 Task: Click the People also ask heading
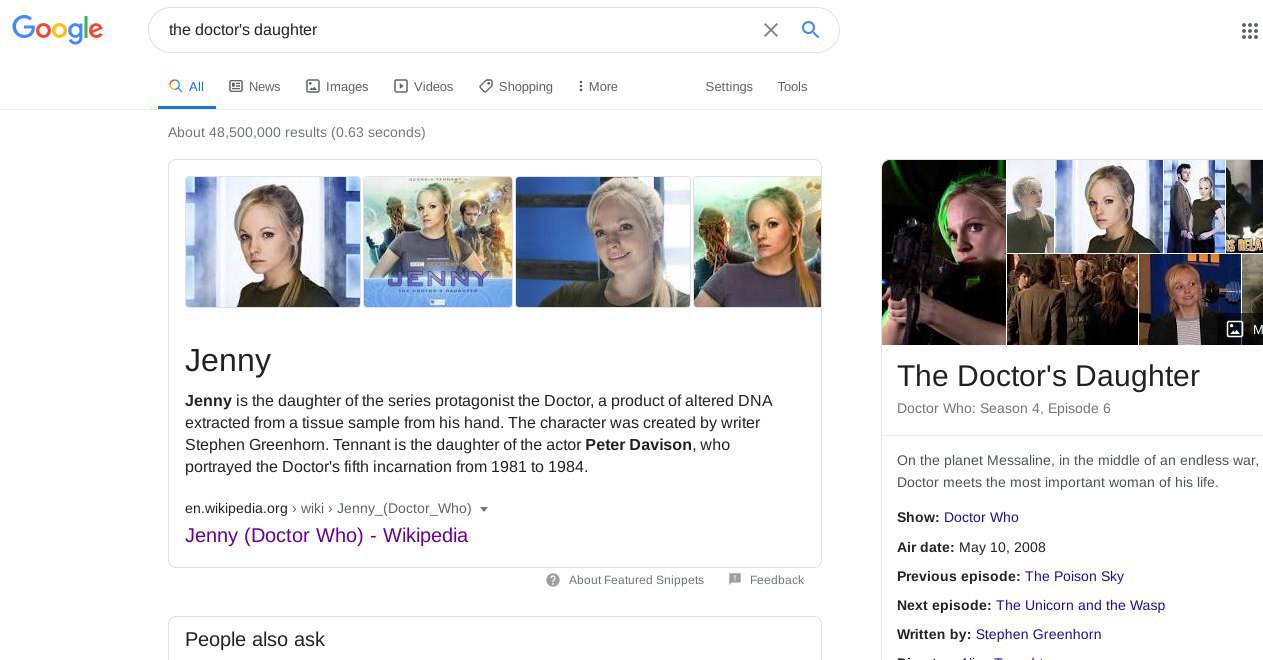pos(255,640)
